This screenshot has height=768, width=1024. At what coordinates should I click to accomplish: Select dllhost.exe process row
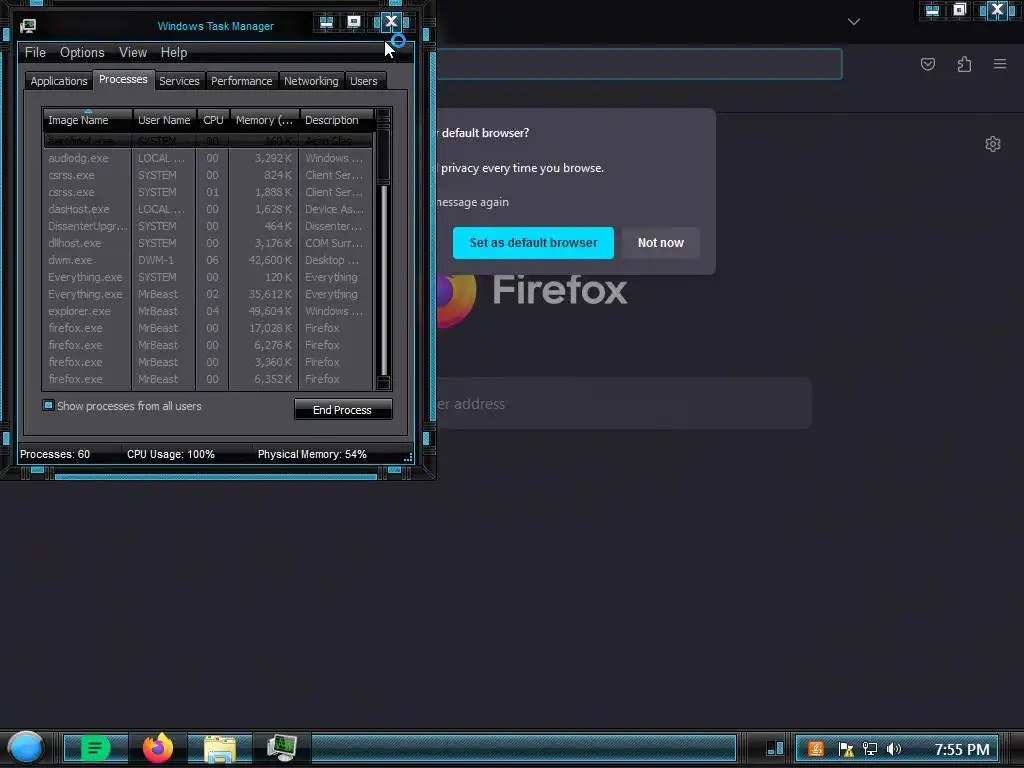[208, 243]
